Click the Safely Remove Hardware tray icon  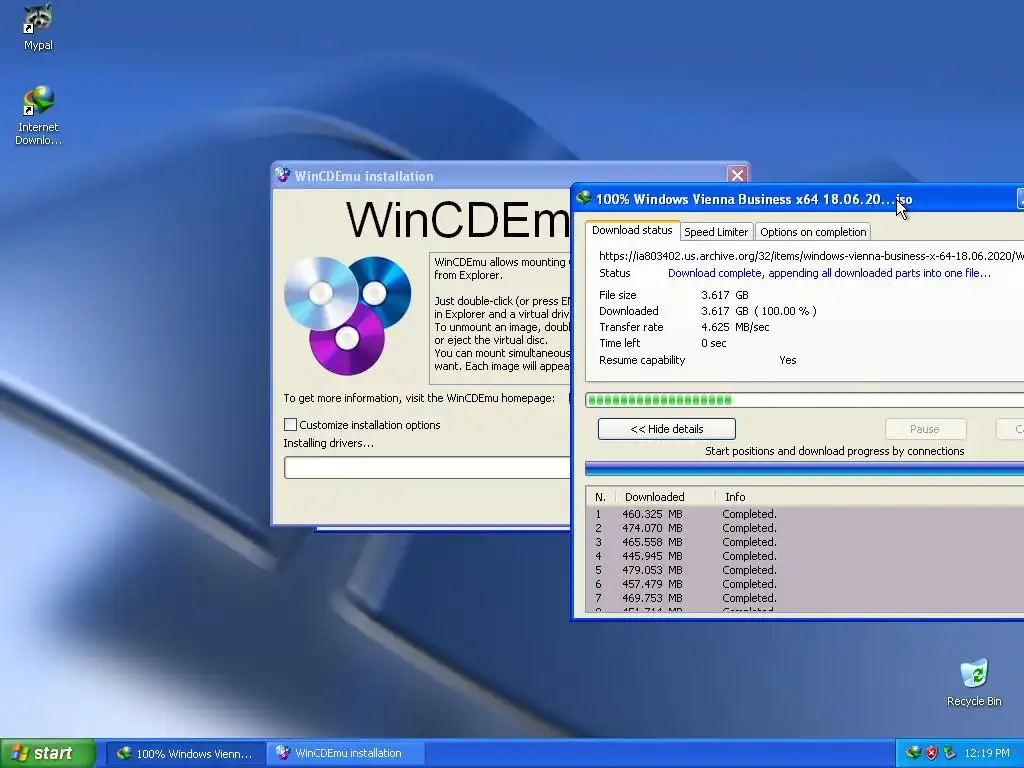tap(950, 753)
